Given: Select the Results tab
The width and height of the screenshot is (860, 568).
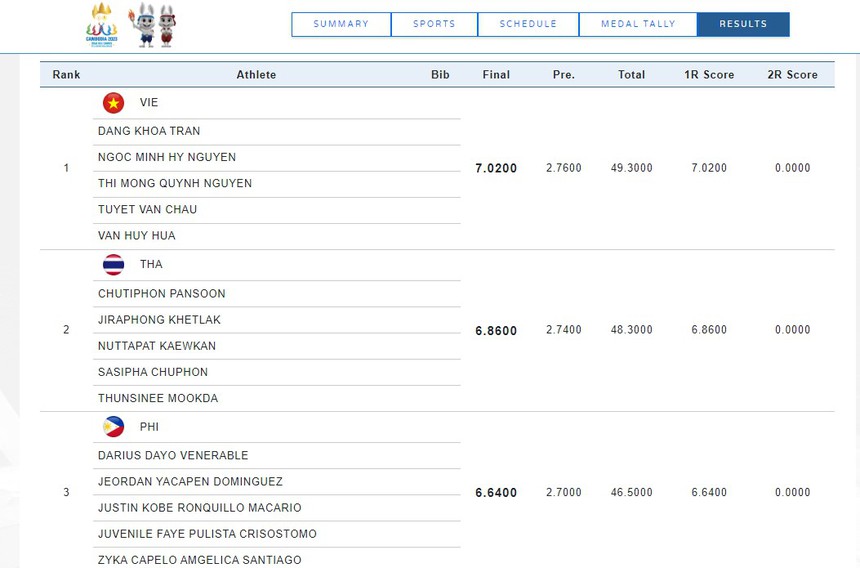Looking at the screenshot, I should coord(743,24).
